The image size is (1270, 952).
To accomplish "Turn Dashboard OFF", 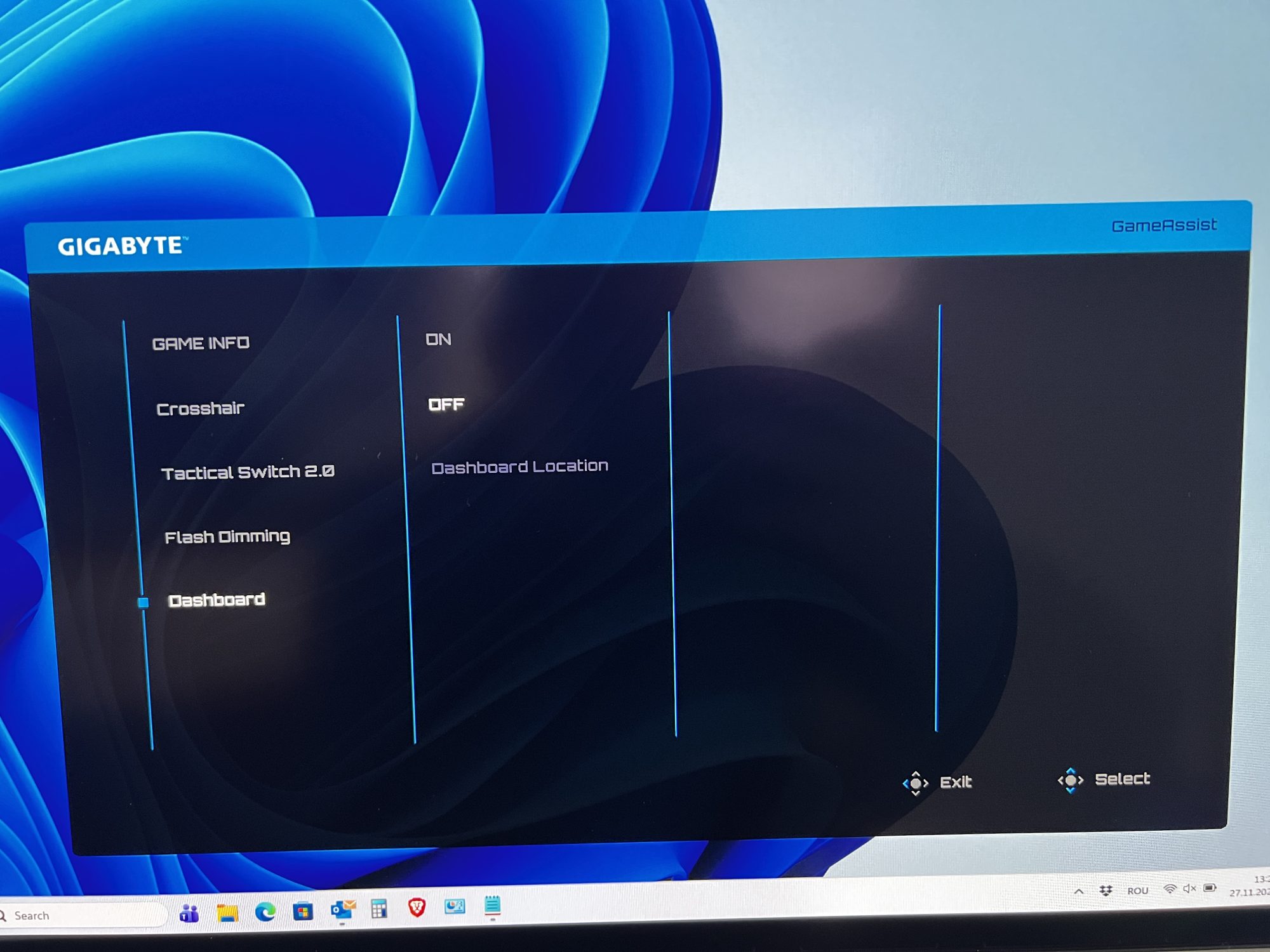I will click(446, 404).
